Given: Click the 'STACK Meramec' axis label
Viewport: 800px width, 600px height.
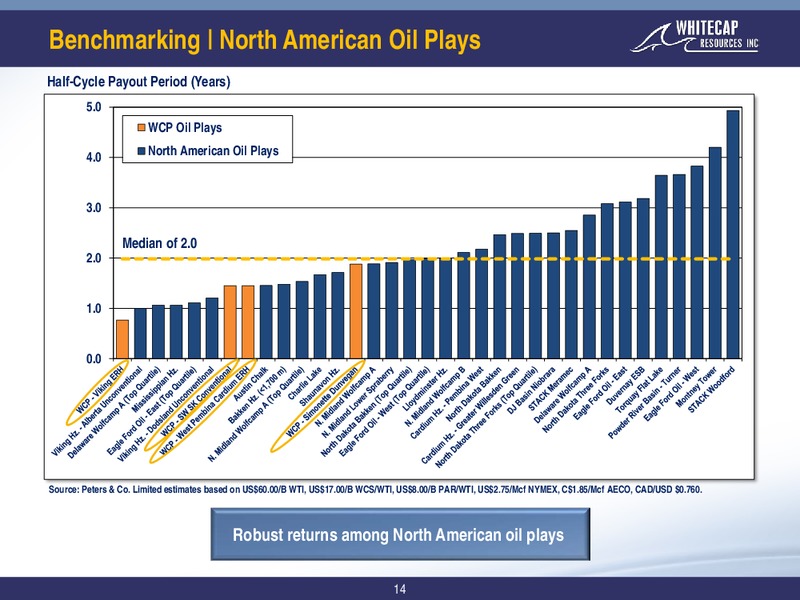Looking at the screenshot, I should pyautogui.click(x=551, y=389).
